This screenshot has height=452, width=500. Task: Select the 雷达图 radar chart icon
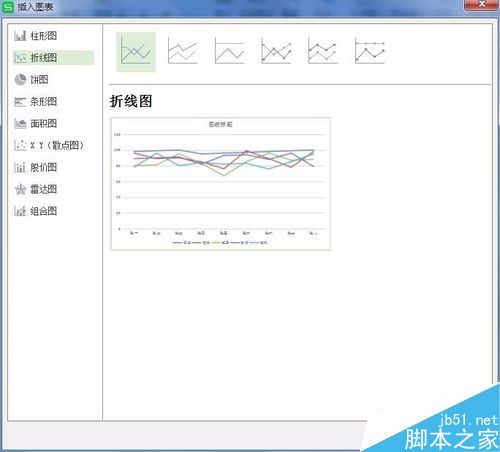click(20, 189)
